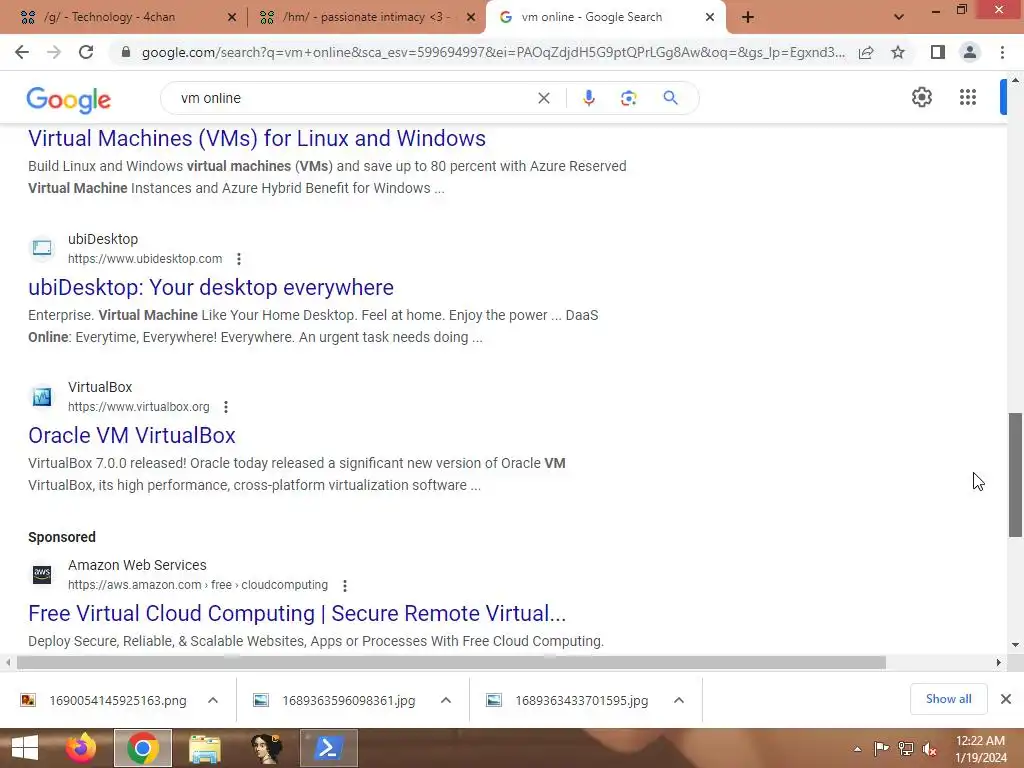
Task: Open Windows Start menu
Action: [25, 748]
